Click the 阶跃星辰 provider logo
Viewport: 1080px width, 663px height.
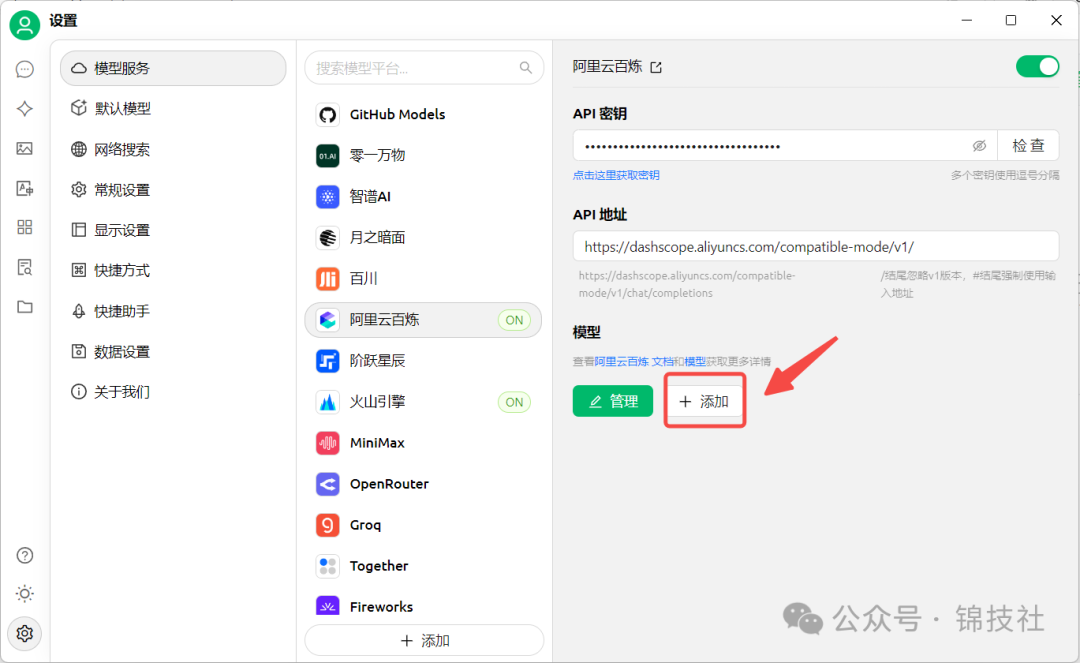pos(328,361)
